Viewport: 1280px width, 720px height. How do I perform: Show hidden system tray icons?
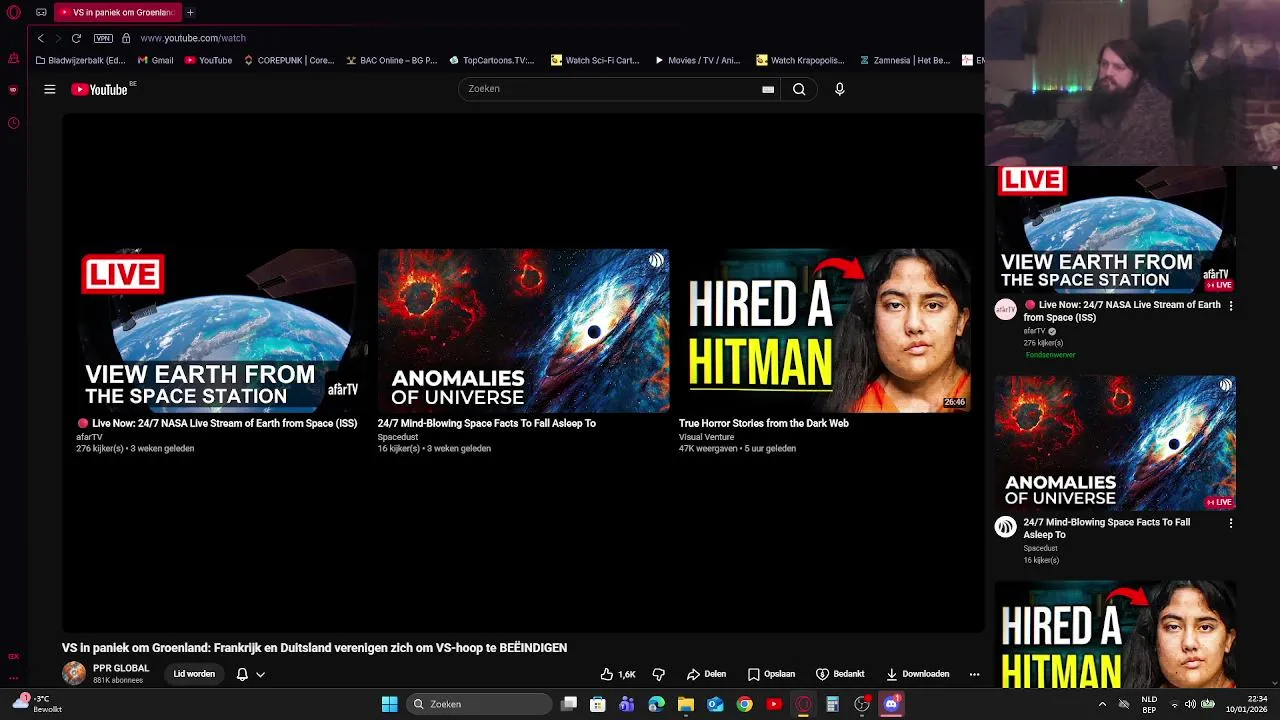coord(1102,704)
